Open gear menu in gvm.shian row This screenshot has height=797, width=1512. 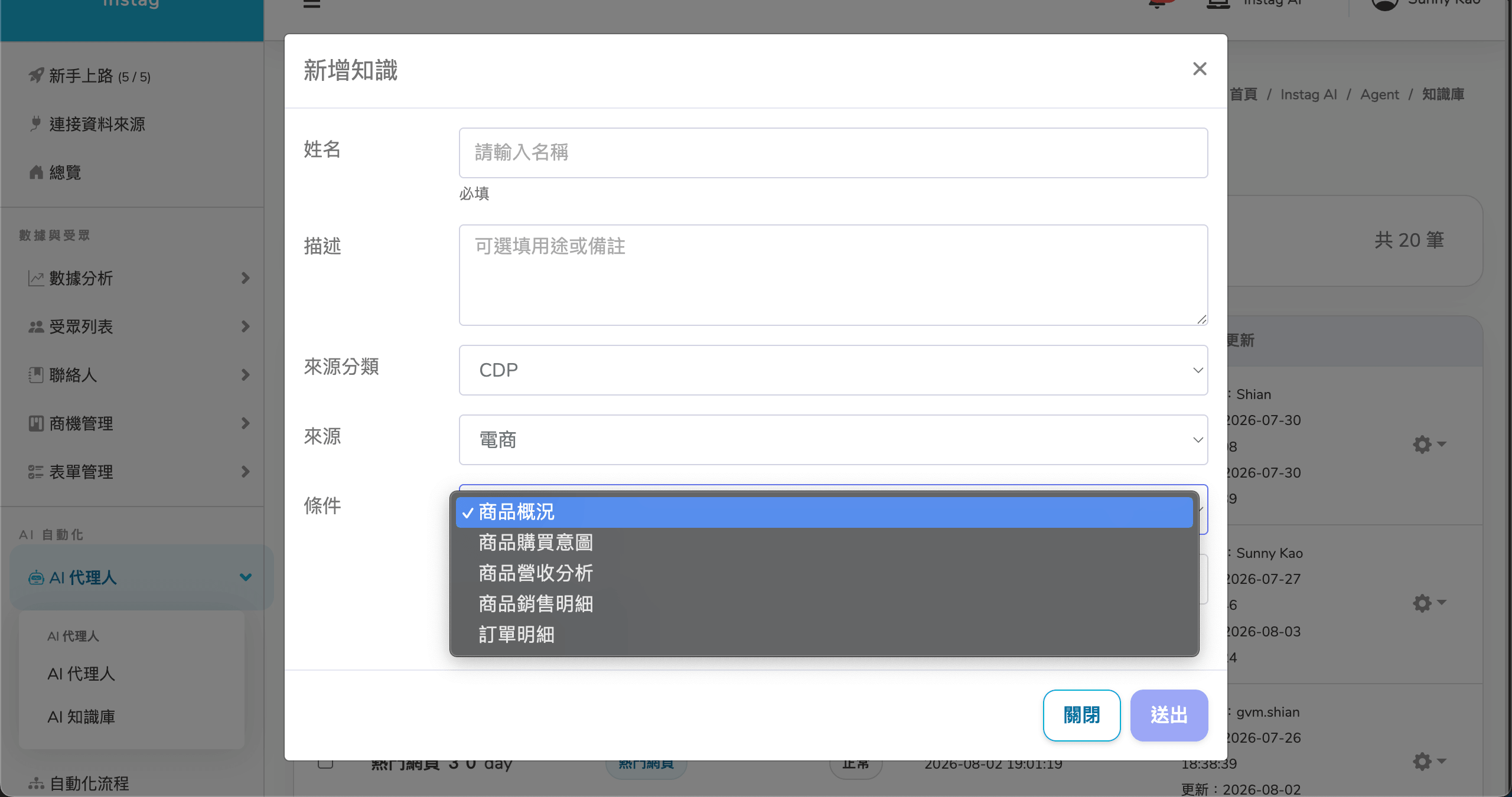click(1429, 762)
